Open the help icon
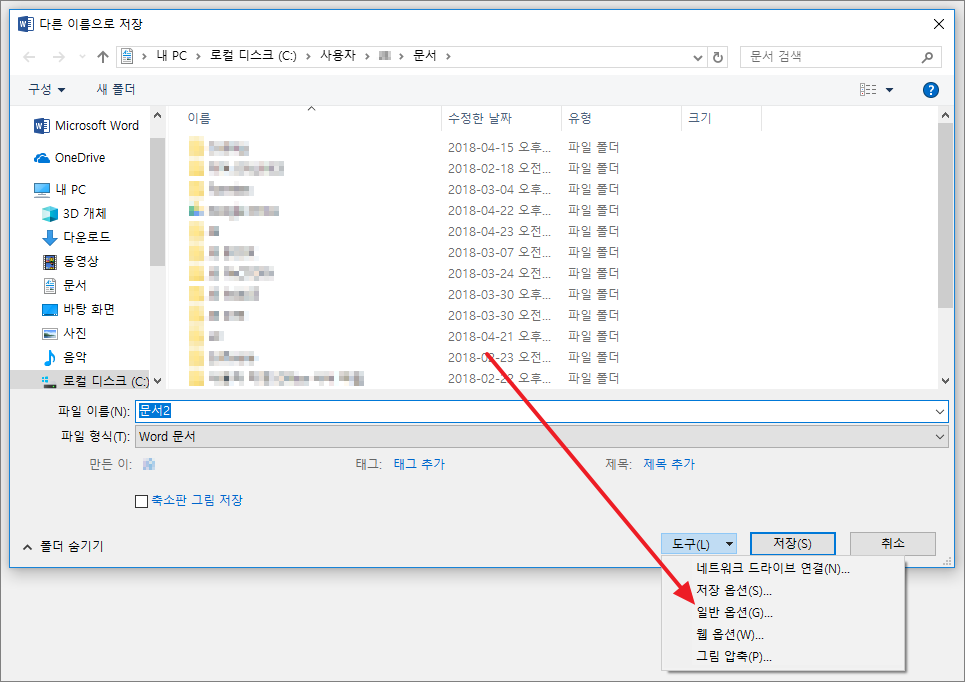The height and width of the screenshot is (682, 965). point(931,90)
